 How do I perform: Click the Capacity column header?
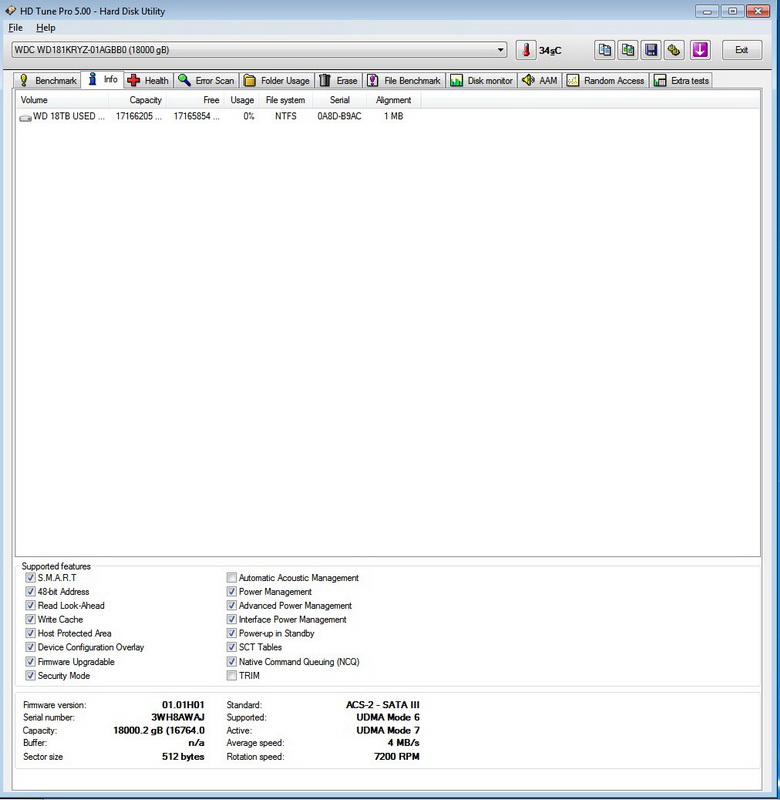pyautogui.click(x=137, y=100)
